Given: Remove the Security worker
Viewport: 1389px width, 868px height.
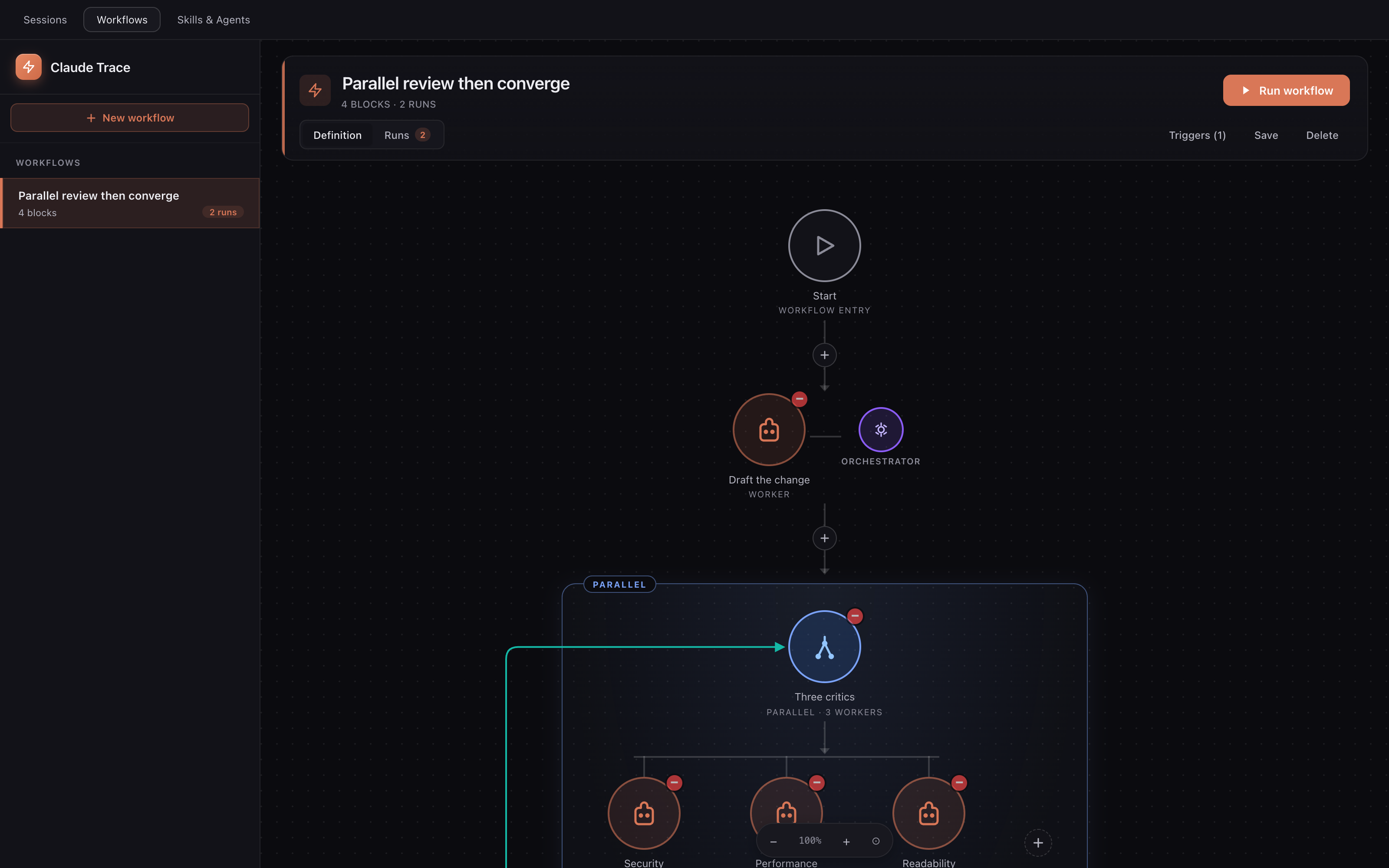Looking at the screenshot, I should click(674, 783).
